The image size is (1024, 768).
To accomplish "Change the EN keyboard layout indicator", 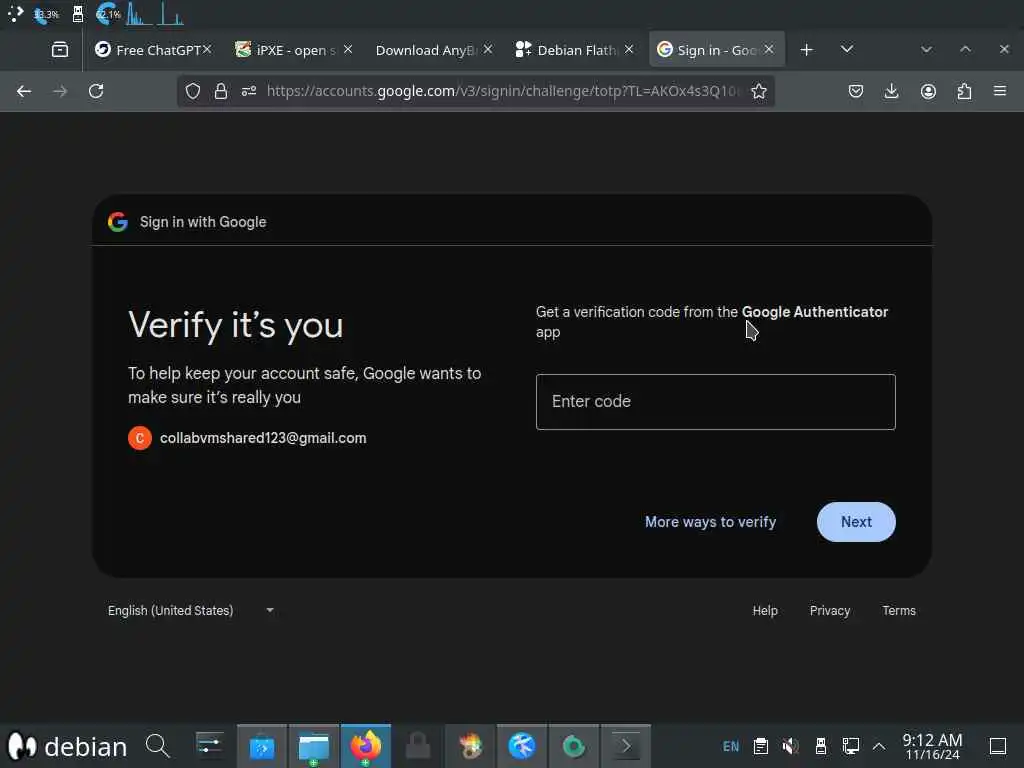I will click(731, 746).
